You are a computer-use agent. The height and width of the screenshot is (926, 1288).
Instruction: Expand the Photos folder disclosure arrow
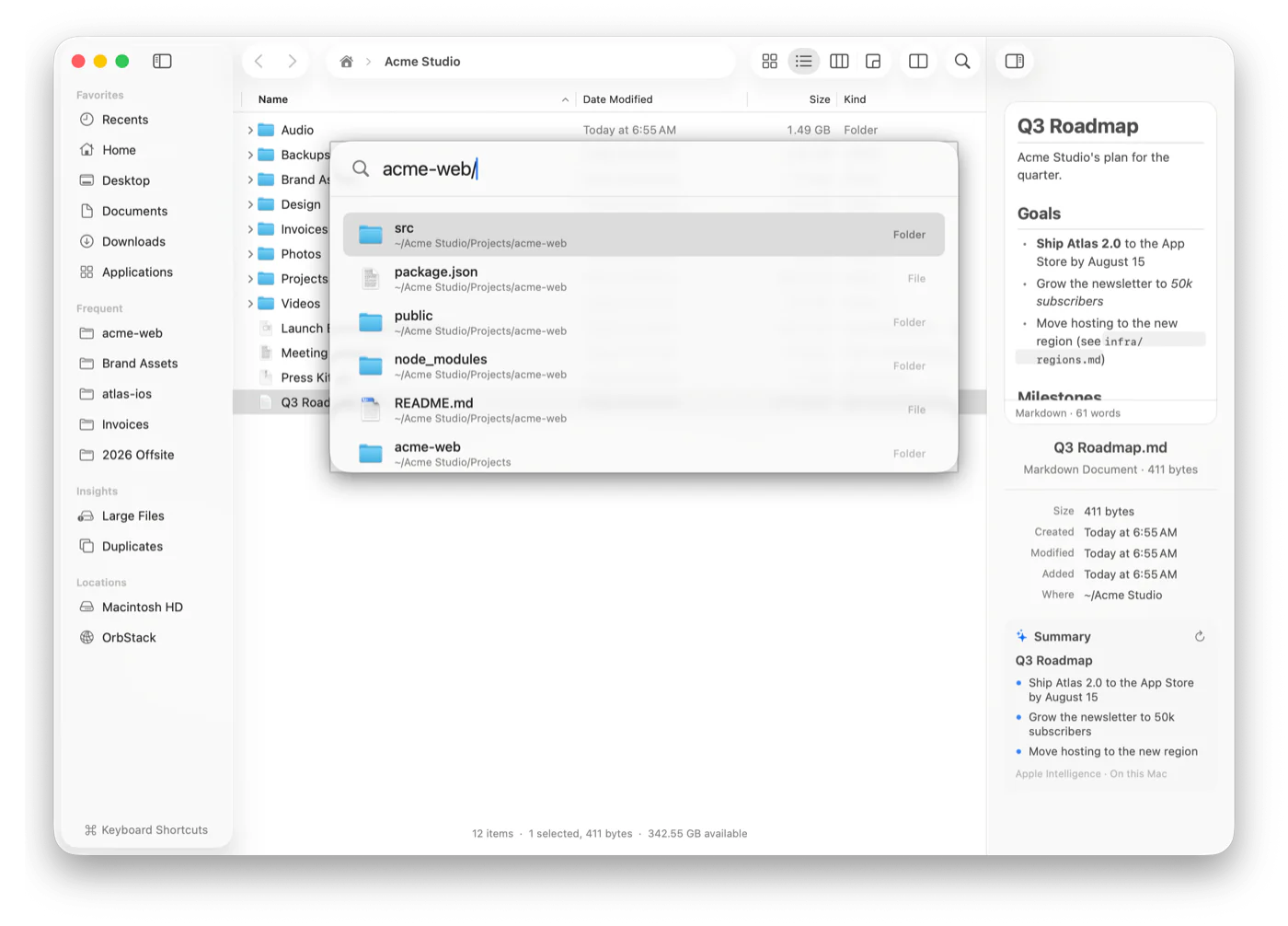coord(250,254)
